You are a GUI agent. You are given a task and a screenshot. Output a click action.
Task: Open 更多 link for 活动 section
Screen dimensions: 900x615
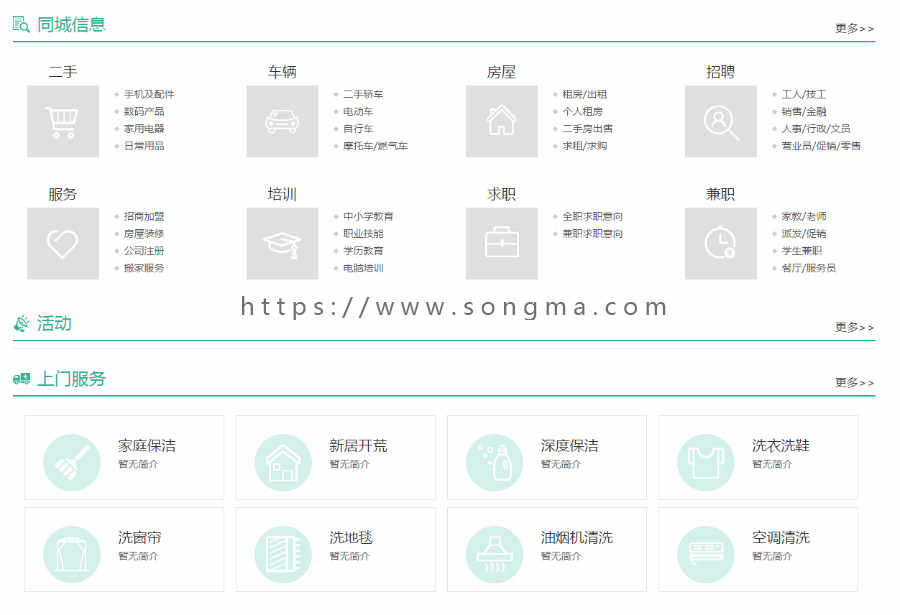pyautogui.click(x=854, y=327)
